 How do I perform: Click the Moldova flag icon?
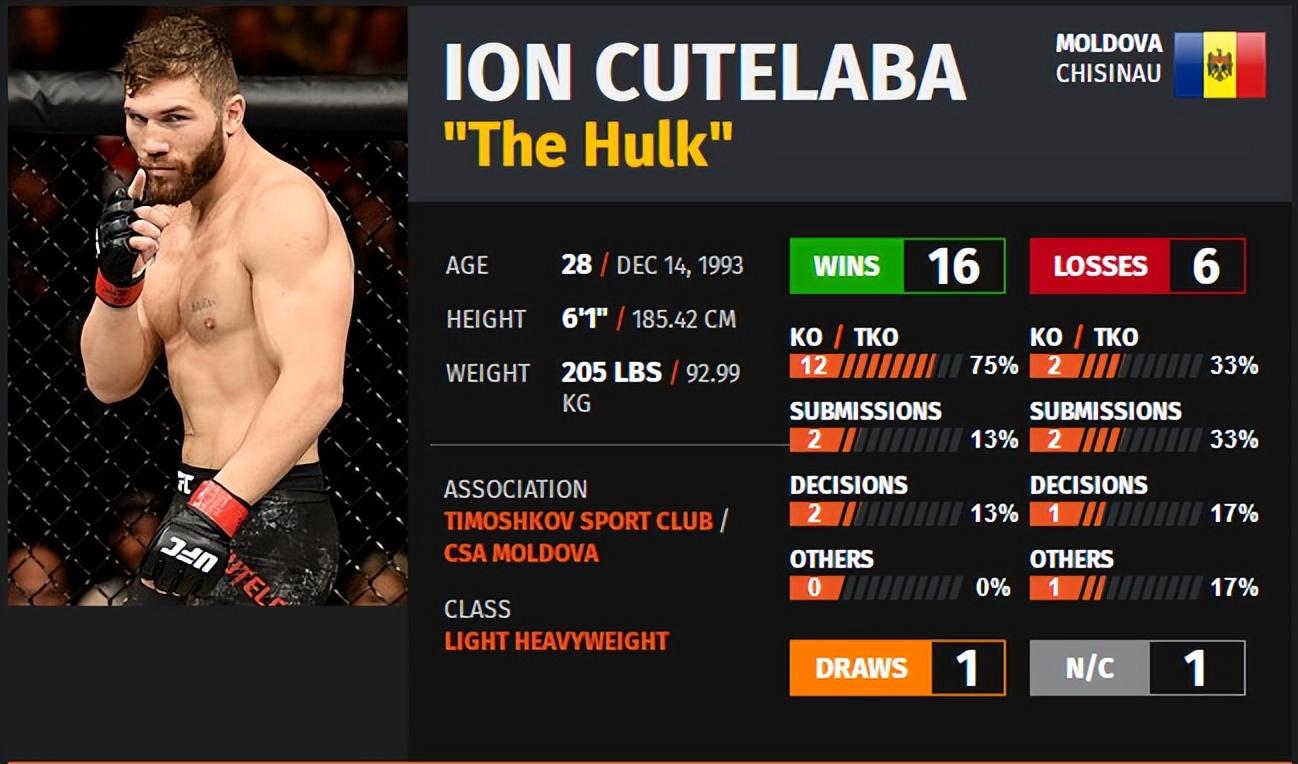pyautogui.click(x=1219, y=65)
